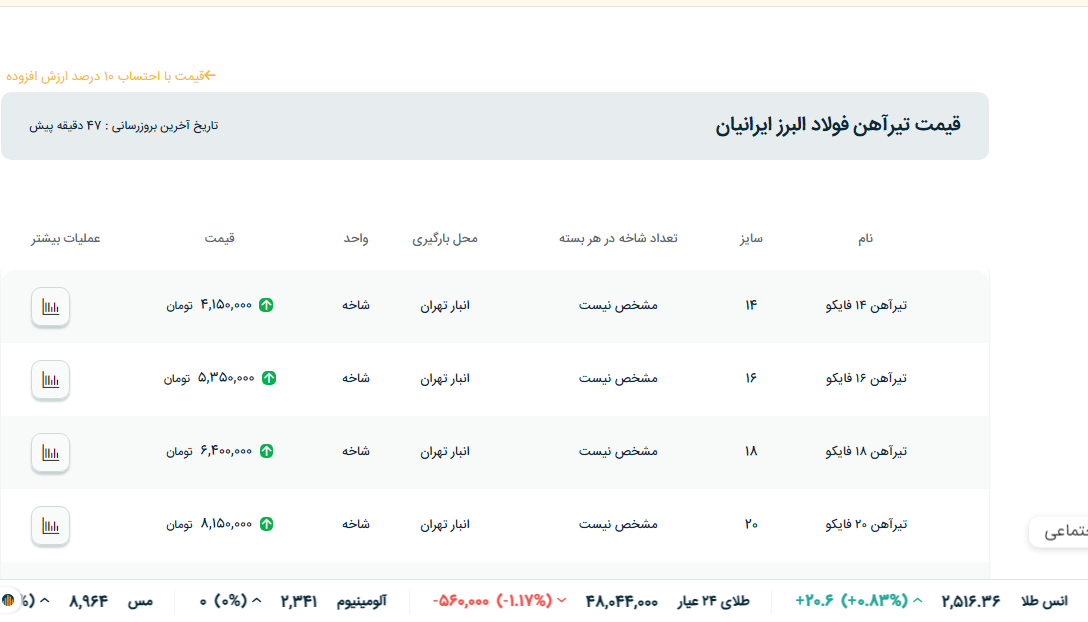Viewport: 1088px width, 622px height.
Task: Click green up arrow beside 5,350,000 price
Action: click(x=268, y=378)
